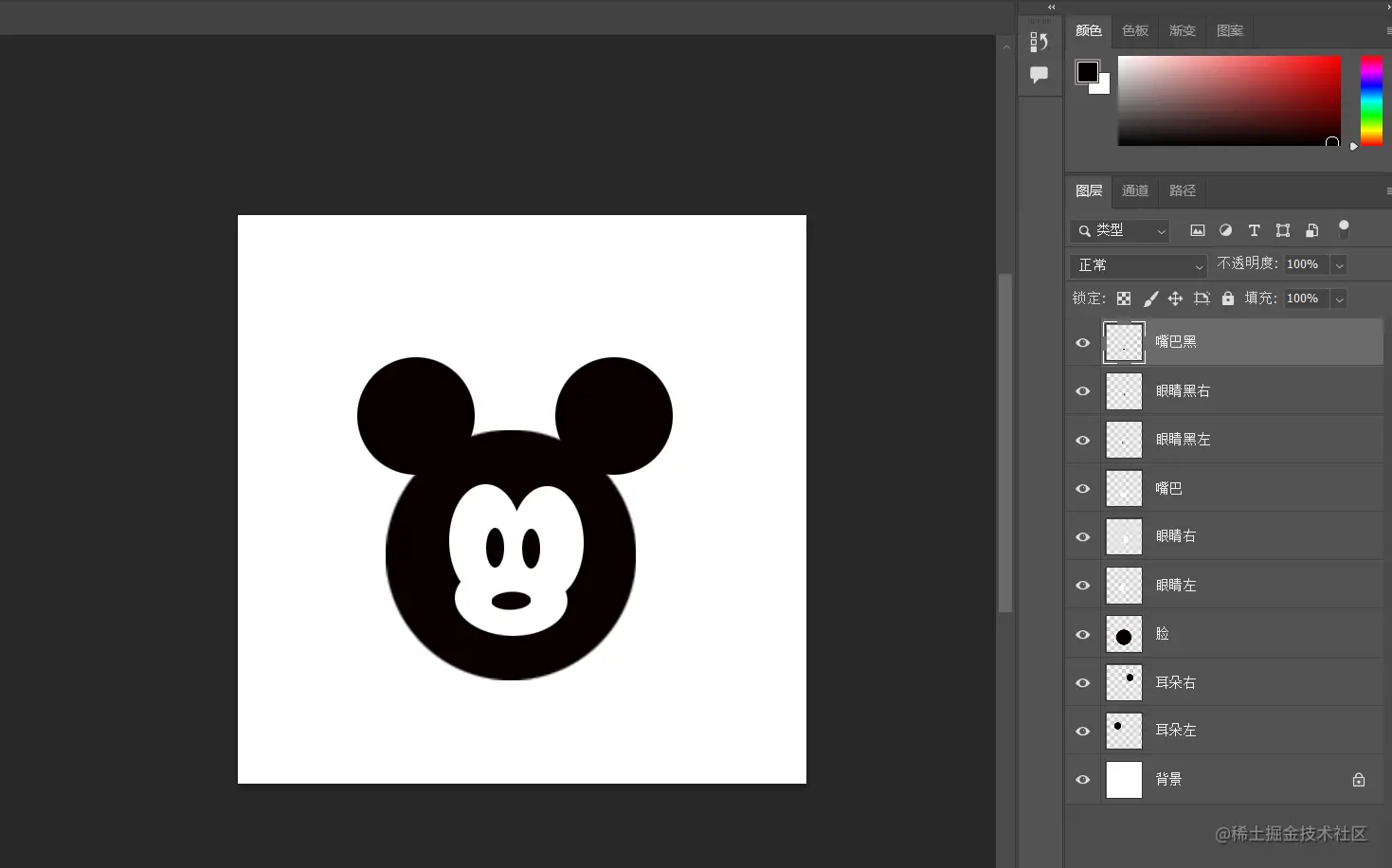Hide the 眼睛左 layer
The image size is (1392, 868).
[x=1082, y=586]
